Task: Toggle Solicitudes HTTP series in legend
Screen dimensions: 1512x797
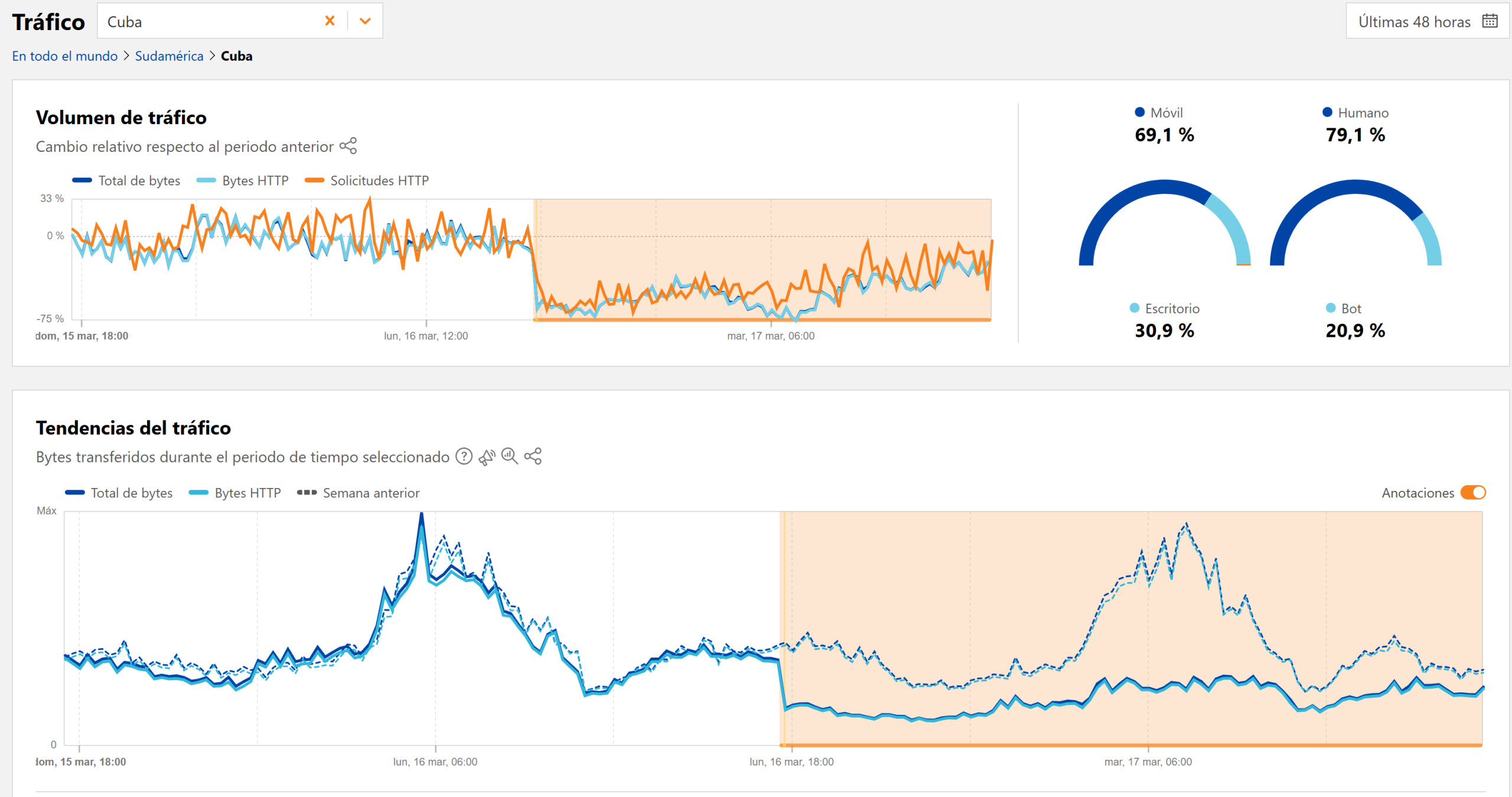Action: pyautogui.click(x=367, y=181)
